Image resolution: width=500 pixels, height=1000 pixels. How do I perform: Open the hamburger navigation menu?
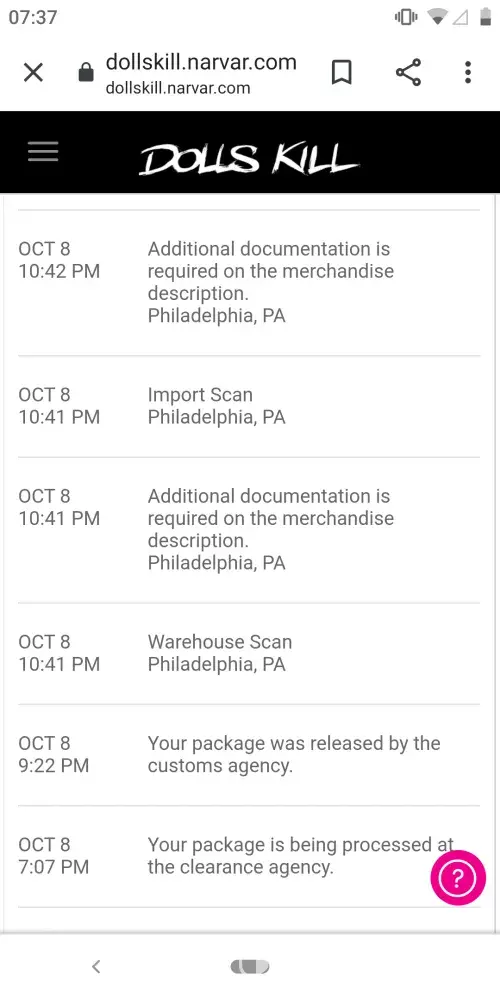point(43,152)
